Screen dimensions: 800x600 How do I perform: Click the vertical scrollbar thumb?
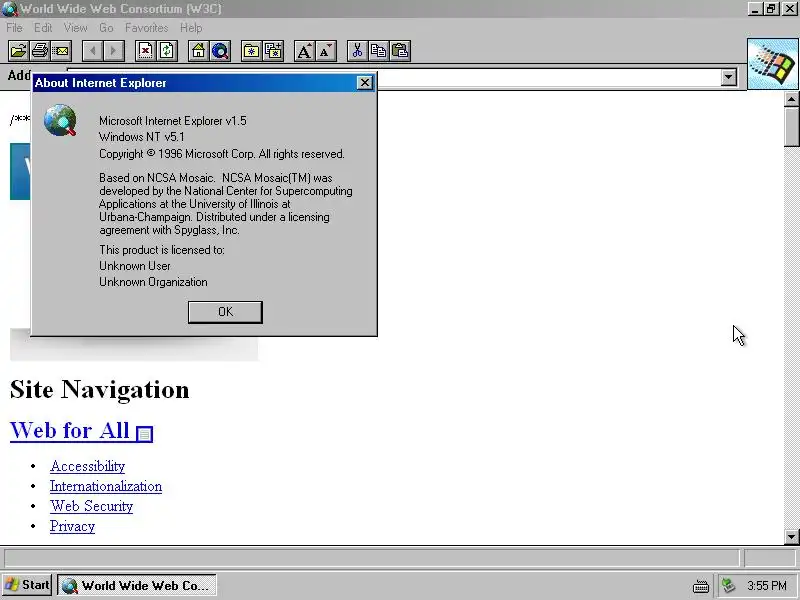click(791, 127)
